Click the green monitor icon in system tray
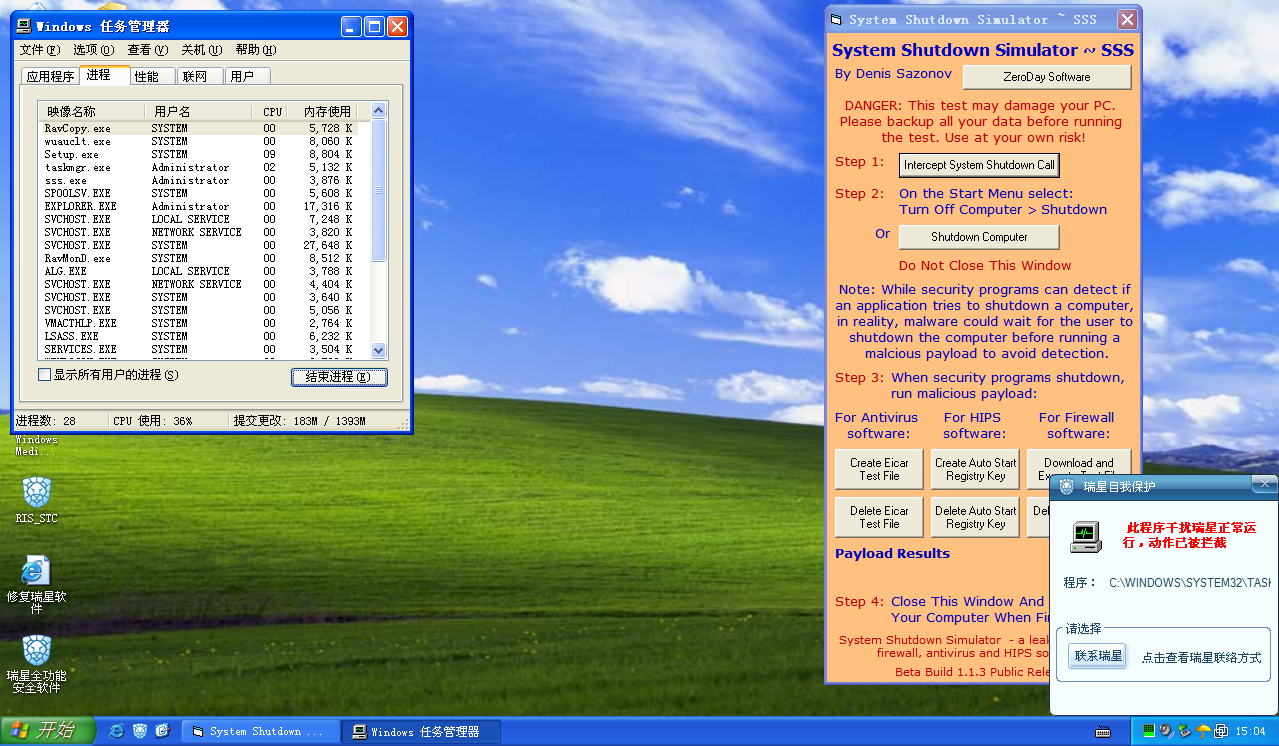This screenshot has width=1279, height=746. point(1149,731)
